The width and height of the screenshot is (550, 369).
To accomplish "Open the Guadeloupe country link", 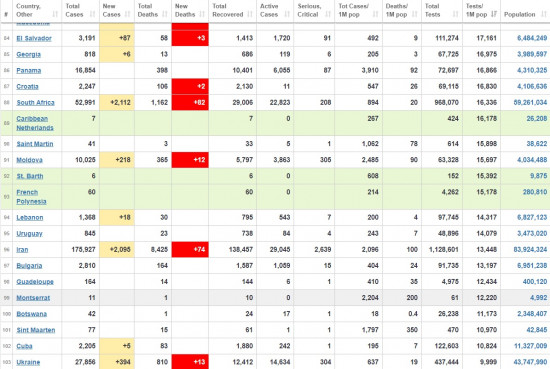I will (35, 282).
